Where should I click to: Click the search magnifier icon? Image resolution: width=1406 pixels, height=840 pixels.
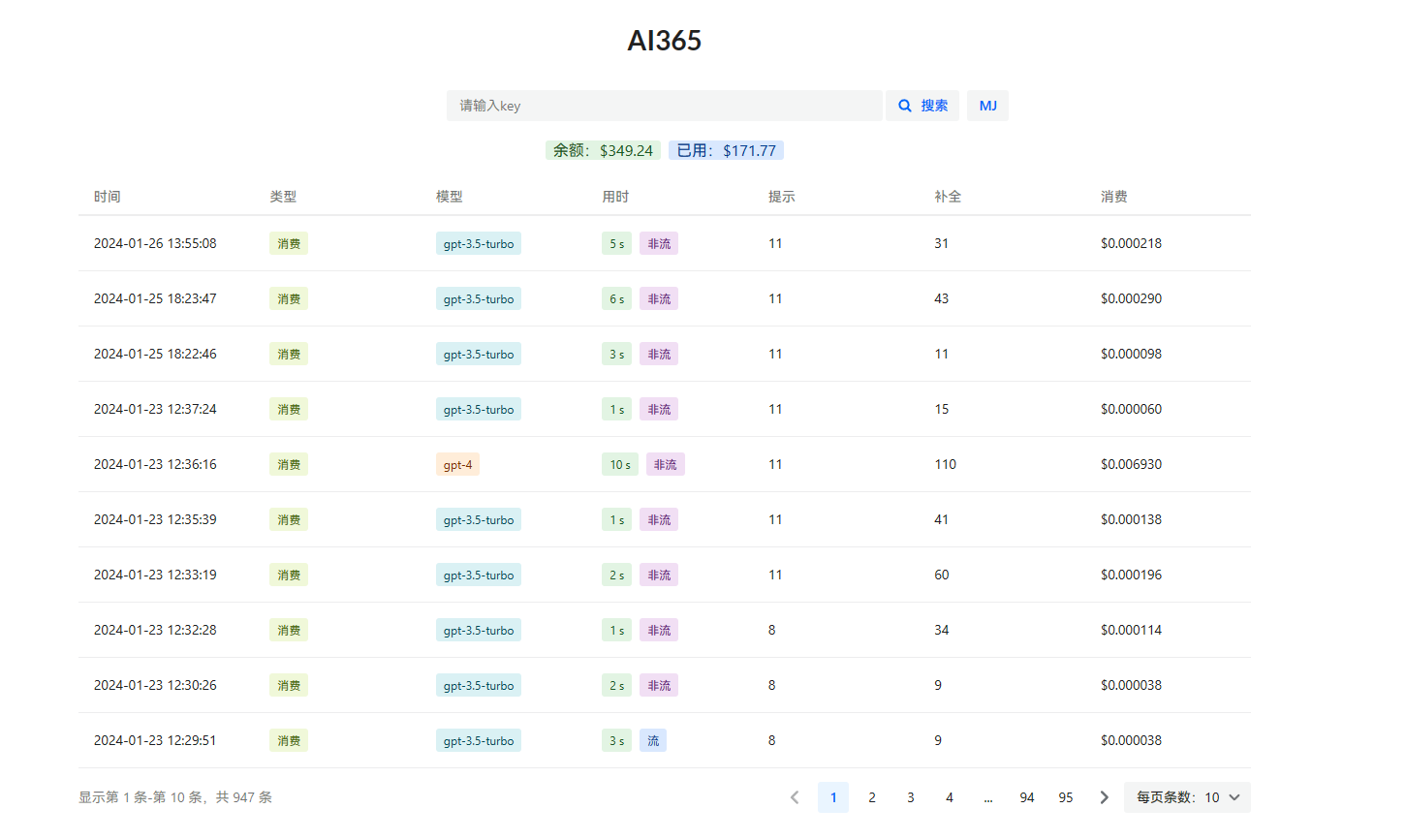[x=905, y=106]
